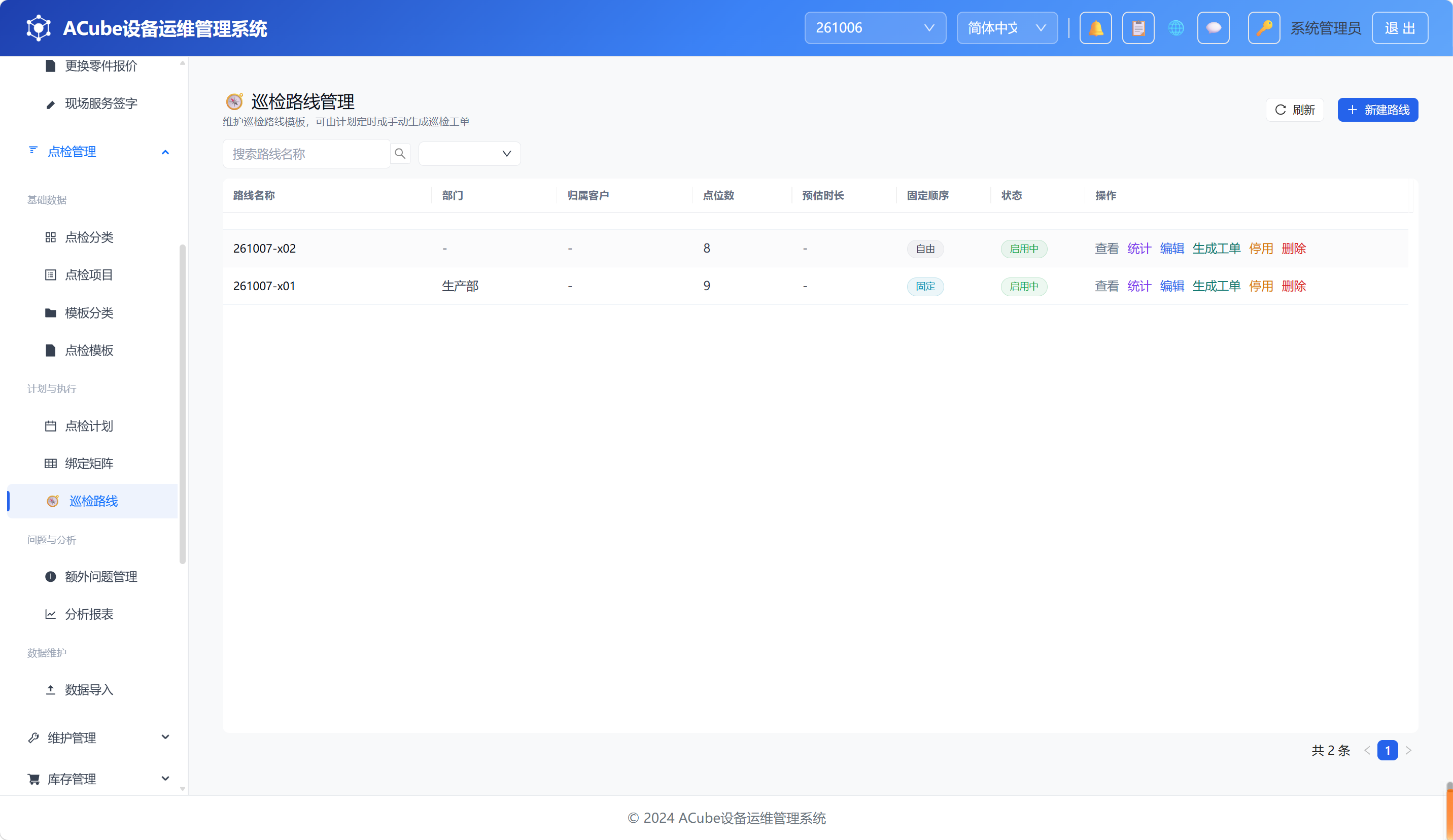The image size is (1453, 840).
Task: Click page 1 in pagination
Action: [x=1387, y=750]
